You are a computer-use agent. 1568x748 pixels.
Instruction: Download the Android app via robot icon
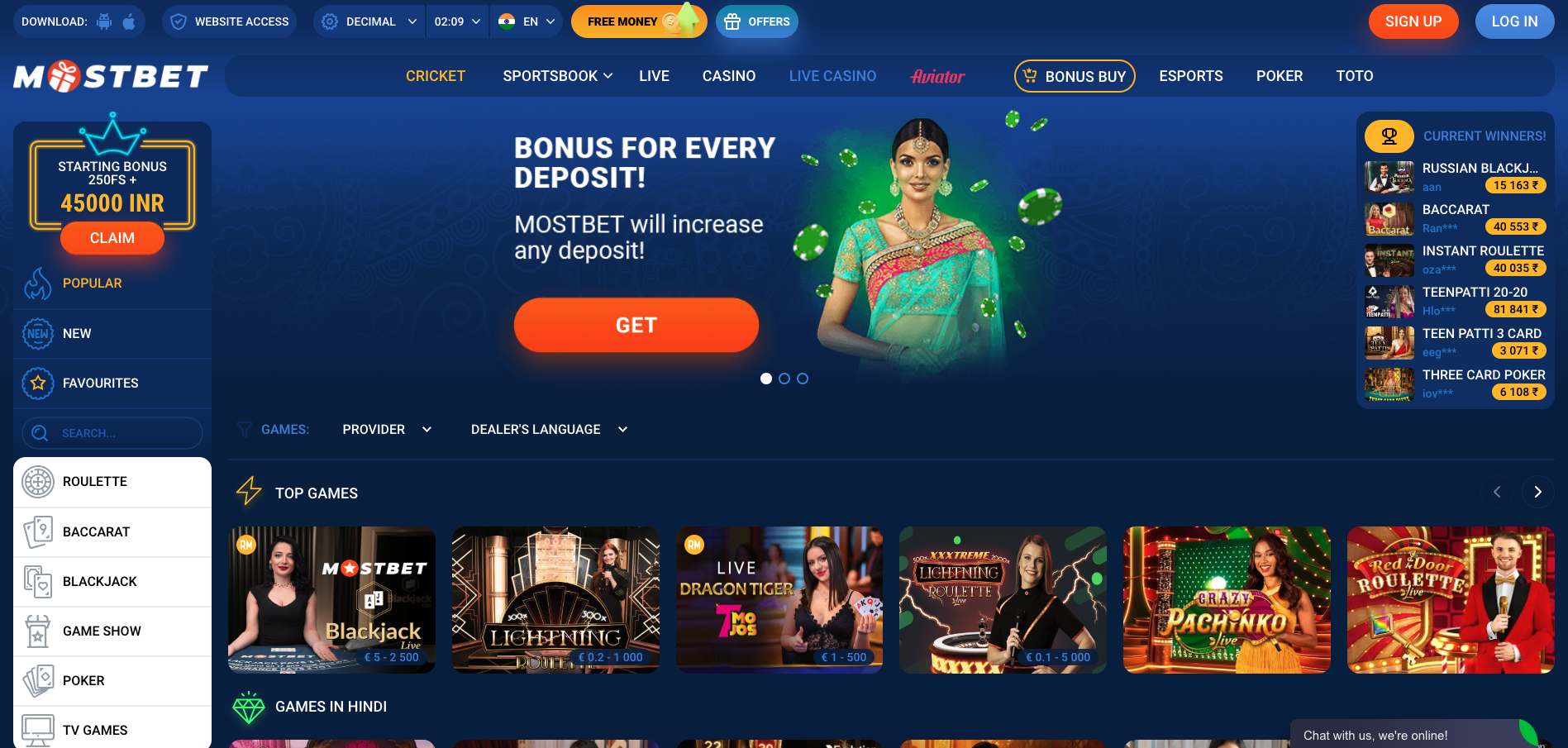click(x=104, y=21)
